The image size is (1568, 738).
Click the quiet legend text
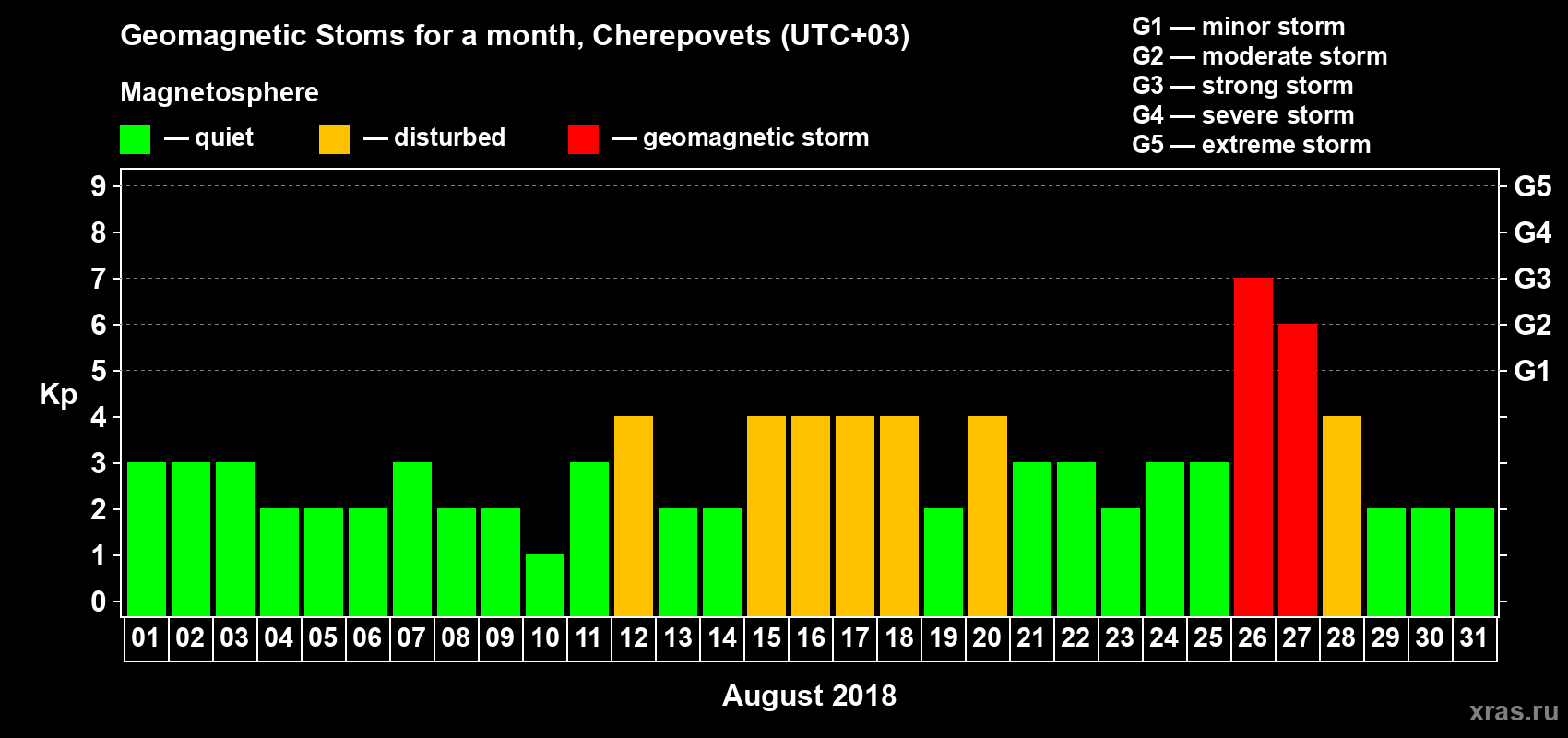pyautogui.click(x=224, y=138)
